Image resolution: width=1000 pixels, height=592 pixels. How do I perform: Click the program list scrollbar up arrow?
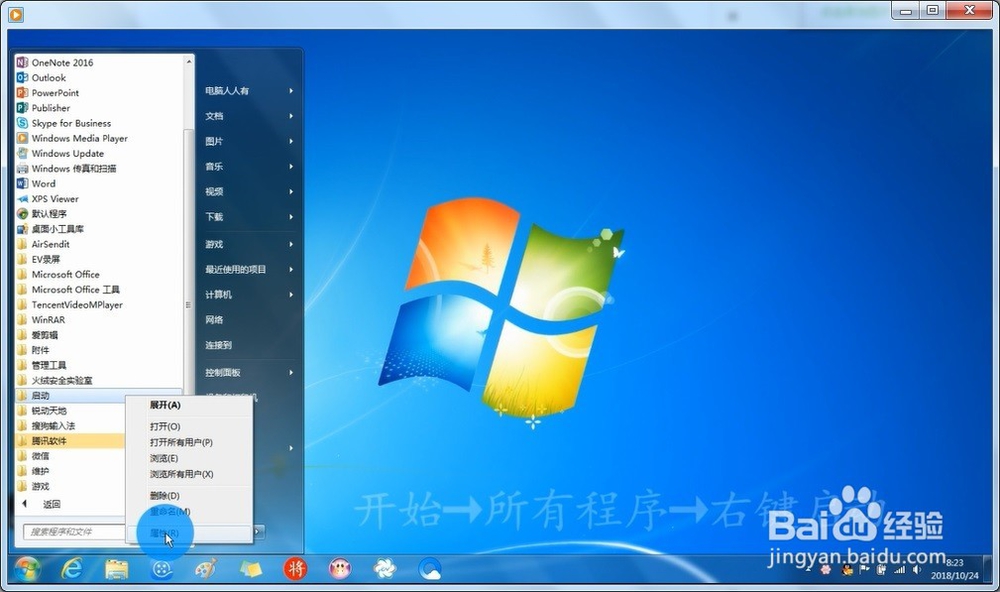188,61
